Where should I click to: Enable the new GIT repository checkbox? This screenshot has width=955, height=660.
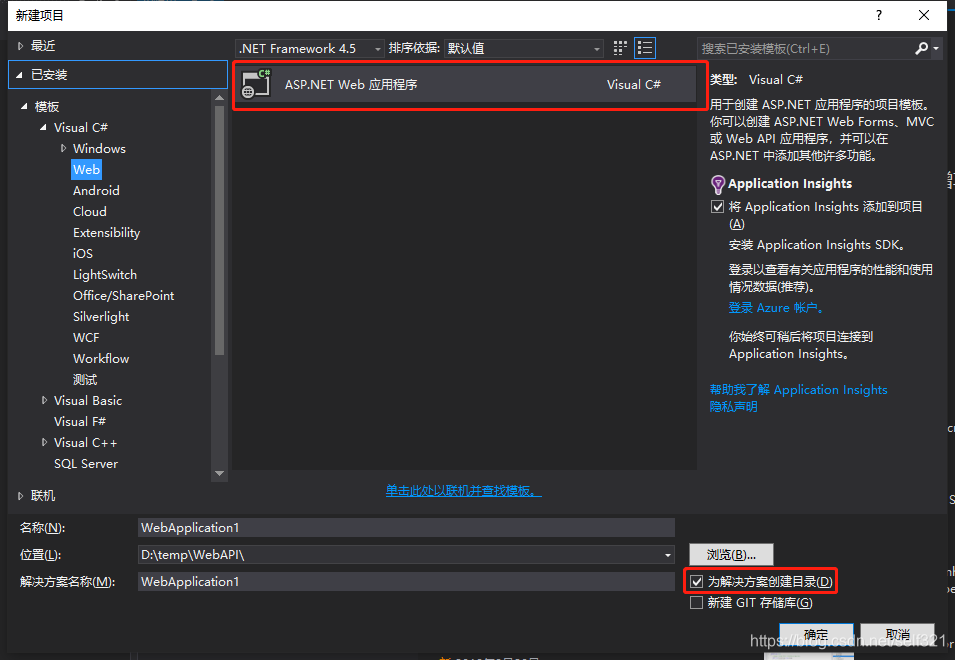(x=697, y=603)
